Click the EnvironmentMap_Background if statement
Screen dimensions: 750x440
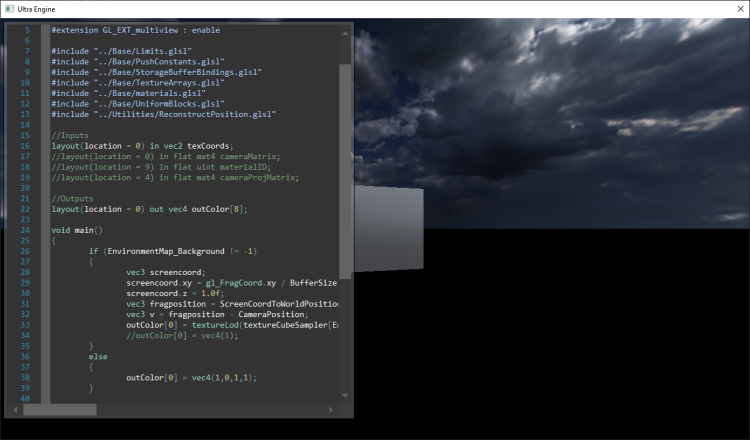click(x=172, y=251)
